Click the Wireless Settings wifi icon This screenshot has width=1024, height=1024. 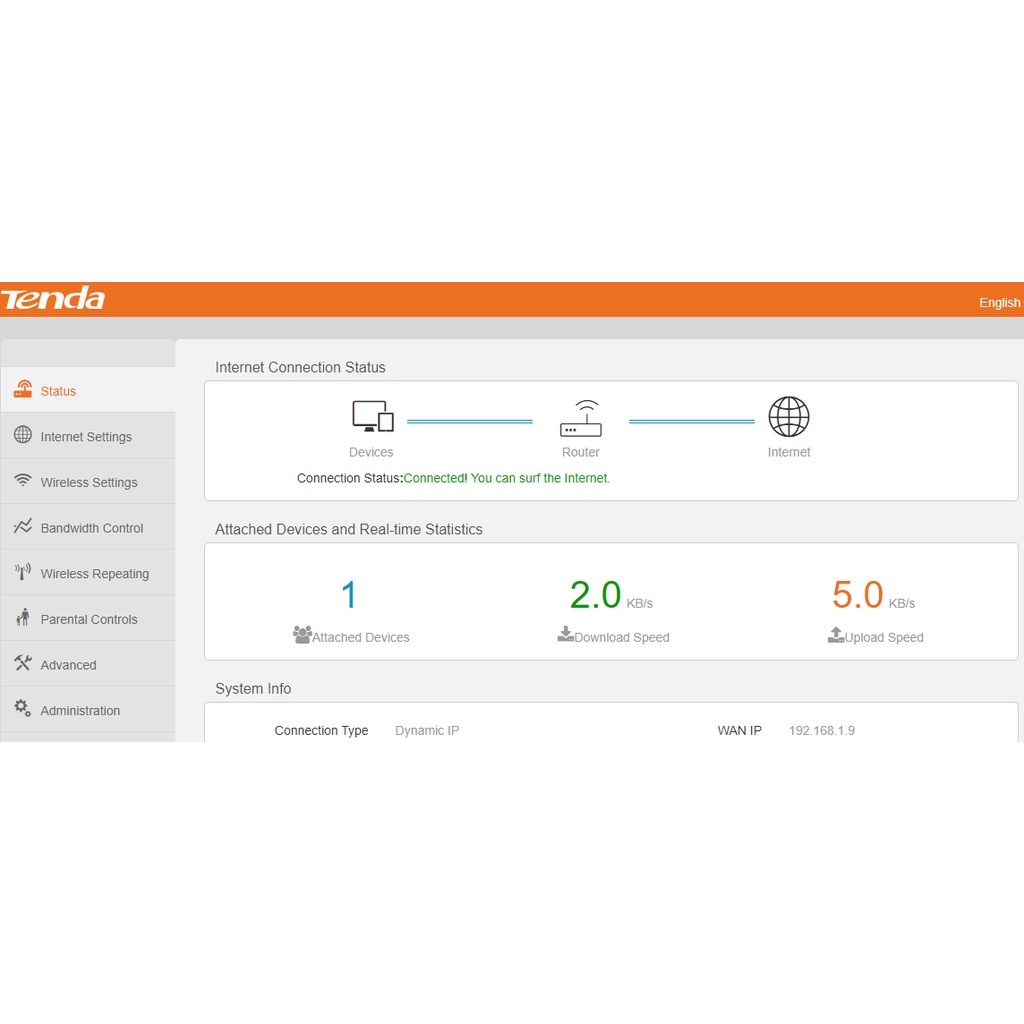pos(22,481)
